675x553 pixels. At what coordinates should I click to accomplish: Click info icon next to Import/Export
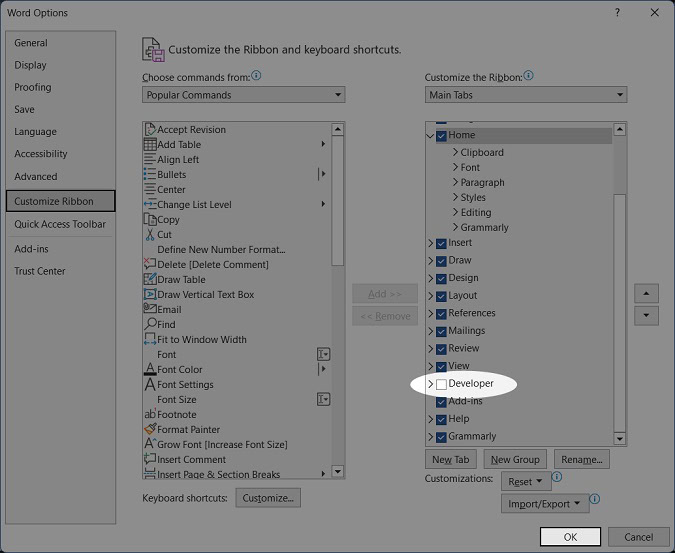(594, 499)
